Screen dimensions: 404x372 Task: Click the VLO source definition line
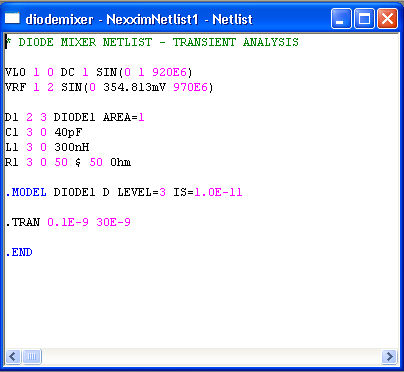[x=99, y=72]
